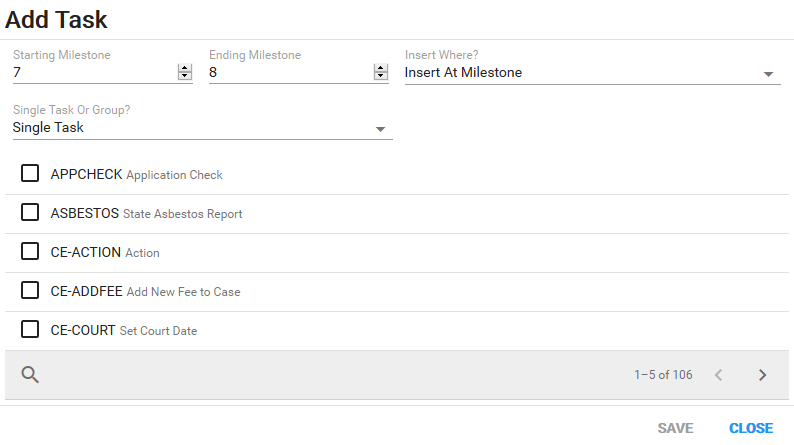Expand the Single Task Or Group dropdown arrow
Viewport: 794px width, 445px height.
click(380, 130)
